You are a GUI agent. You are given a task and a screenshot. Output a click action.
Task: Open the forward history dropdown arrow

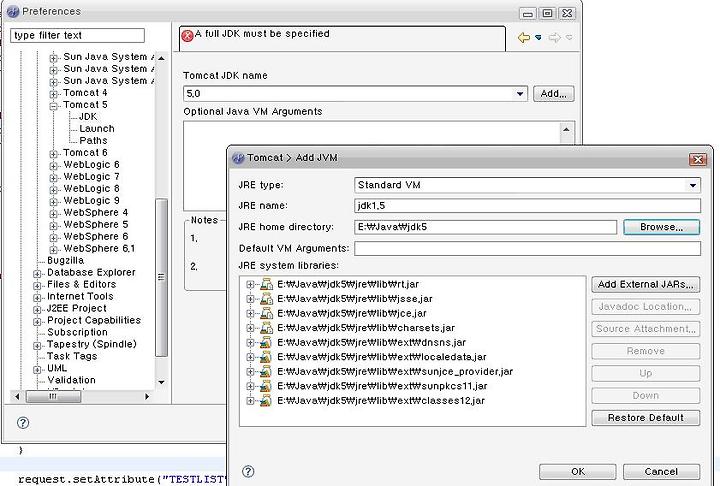[569, 37]
